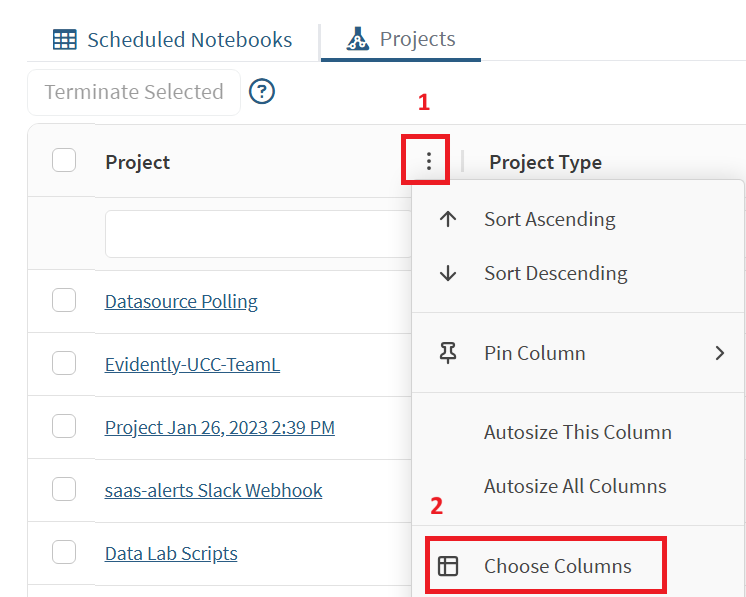
Task: Select Autosize This Column menu entry
Action: coord(577,432)
